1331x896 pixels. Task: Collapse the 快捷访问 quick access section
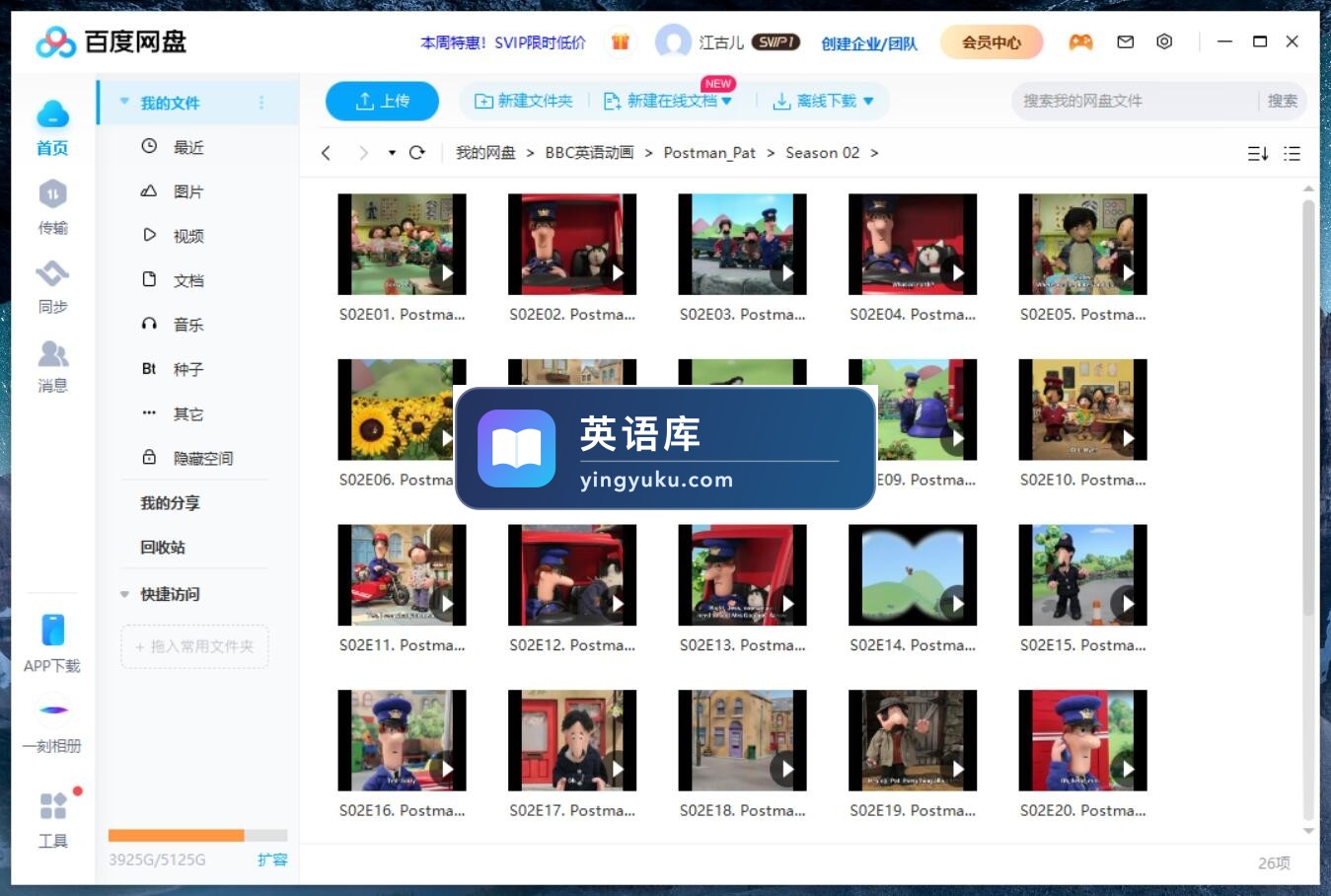click(x=124, y=594)
